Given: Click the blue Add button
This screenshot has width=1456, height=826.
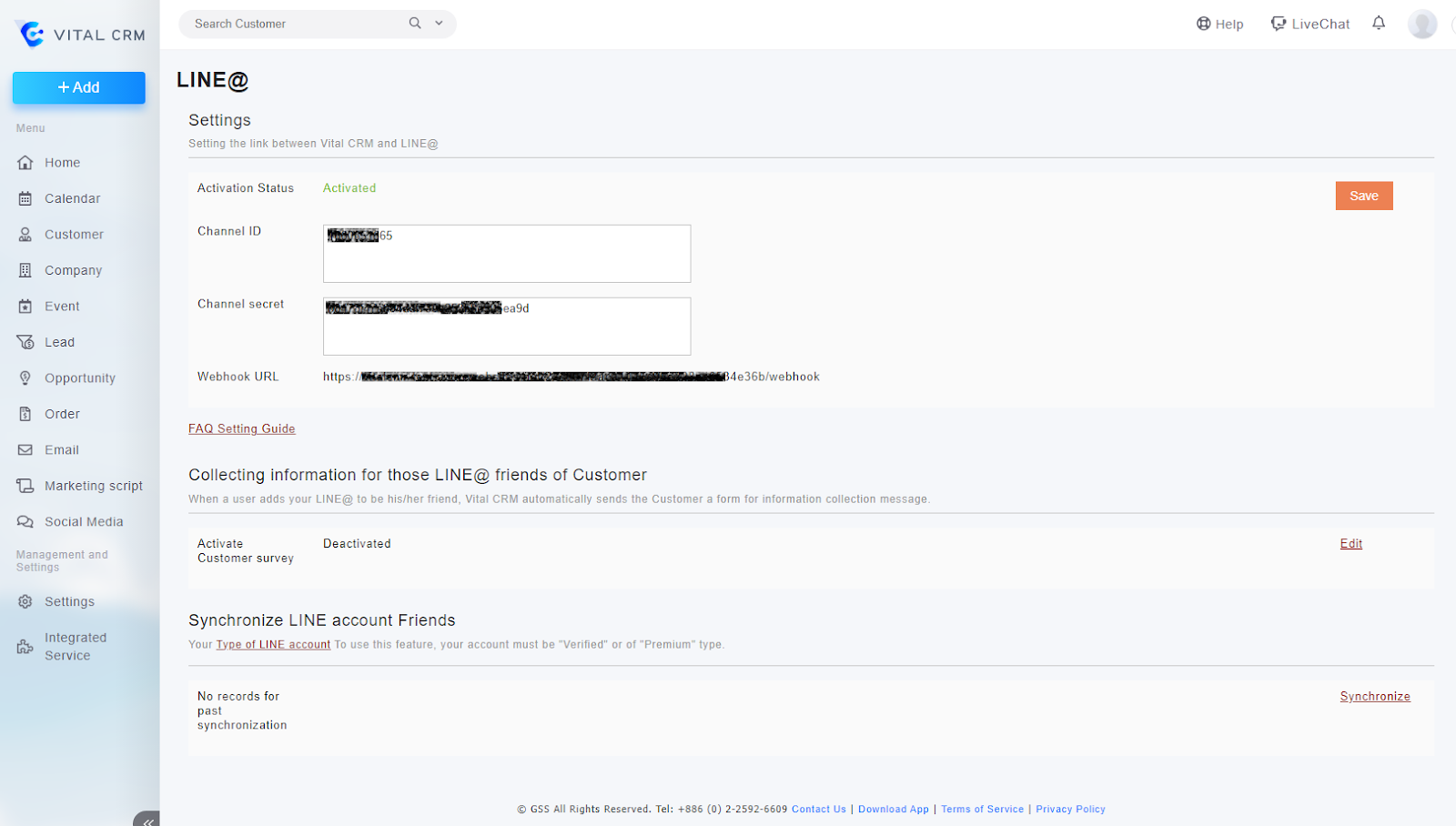Looking at the screenshot, I should [x=79, y=87].
